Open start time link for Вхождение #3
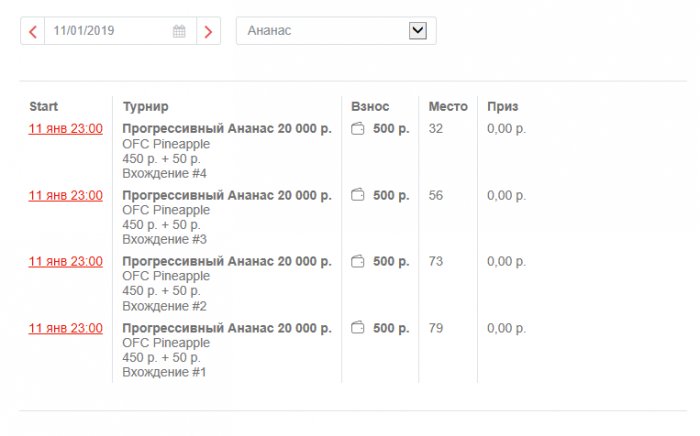The image size is (700, 436). pyautogui.click(x=66, y=196)
